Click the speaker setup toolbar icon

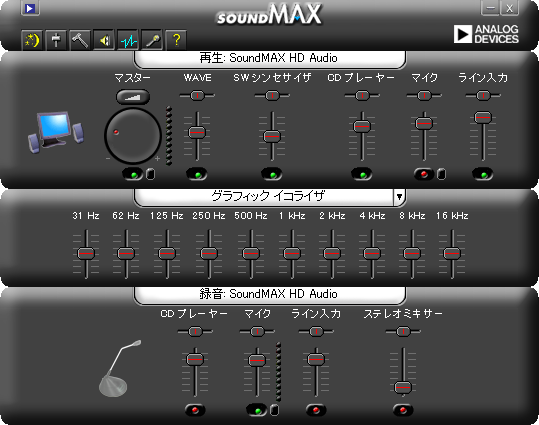click(x=104, y=41)
